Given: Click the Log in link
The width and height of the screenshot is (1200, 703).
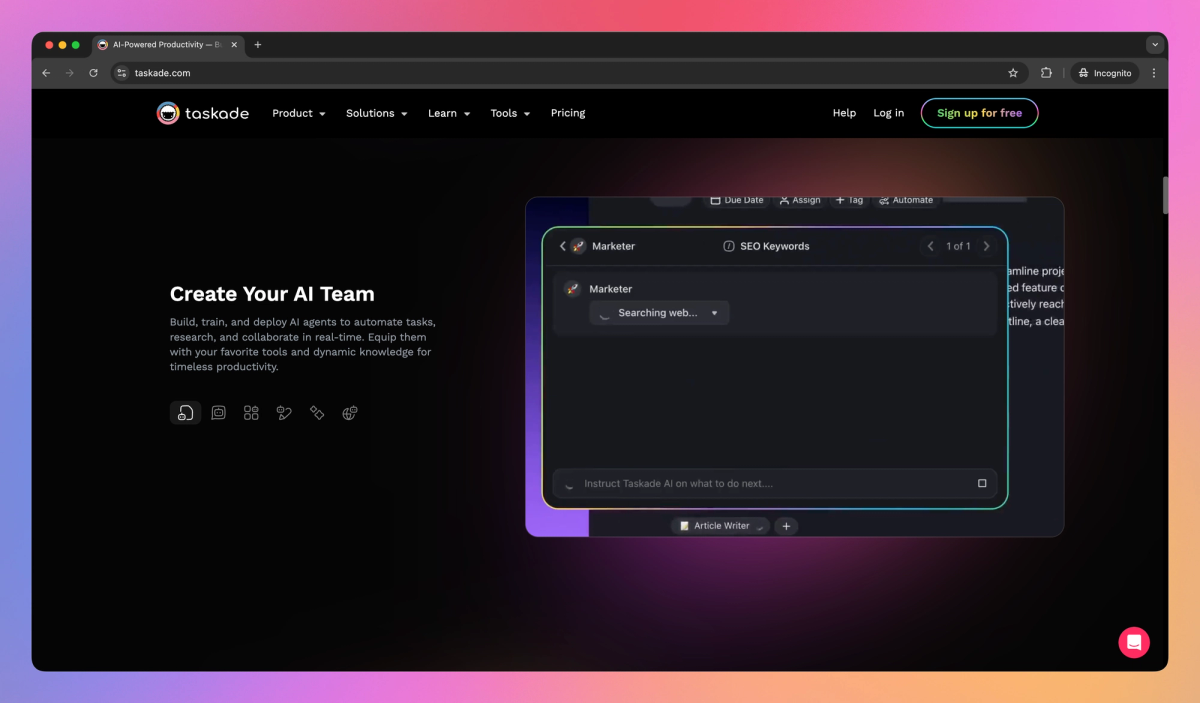Looking at the screenshot, I should pos(888,113).
